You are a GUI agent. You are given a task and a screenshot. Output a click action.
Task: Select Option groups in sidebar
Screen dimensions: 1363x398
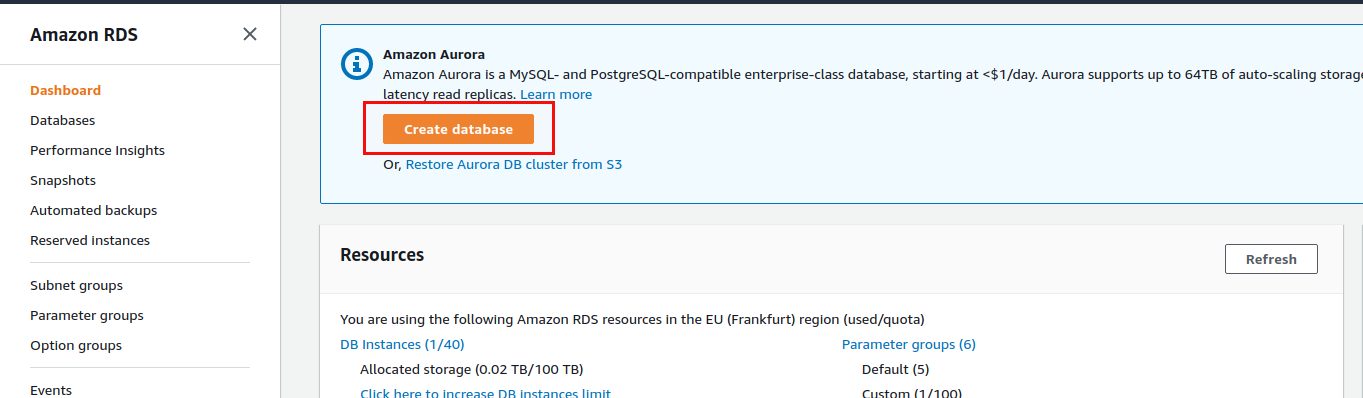click(76, 345)
